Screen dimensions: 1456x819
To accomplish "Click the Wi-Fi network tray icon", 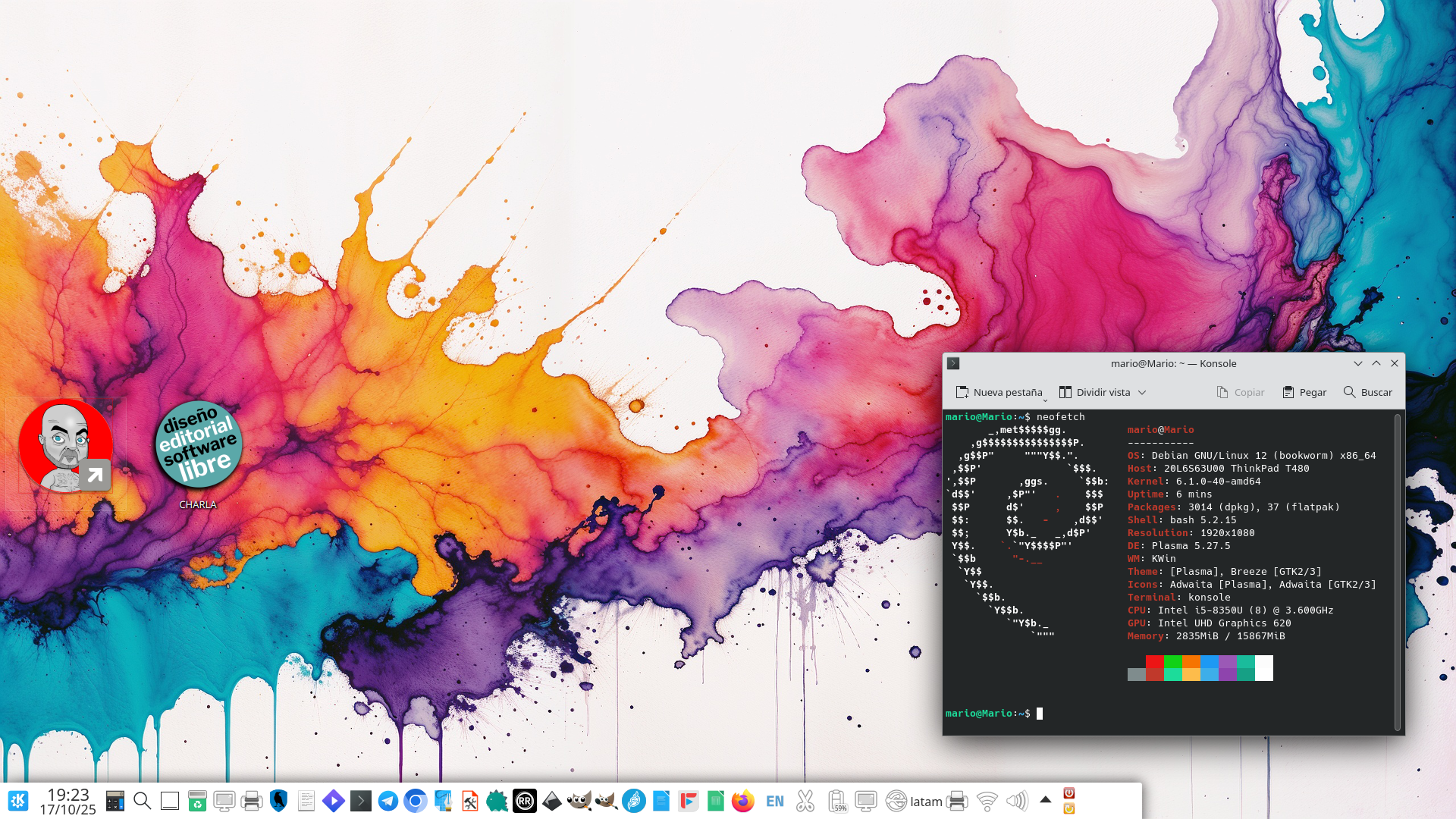I will click(987, 801).
